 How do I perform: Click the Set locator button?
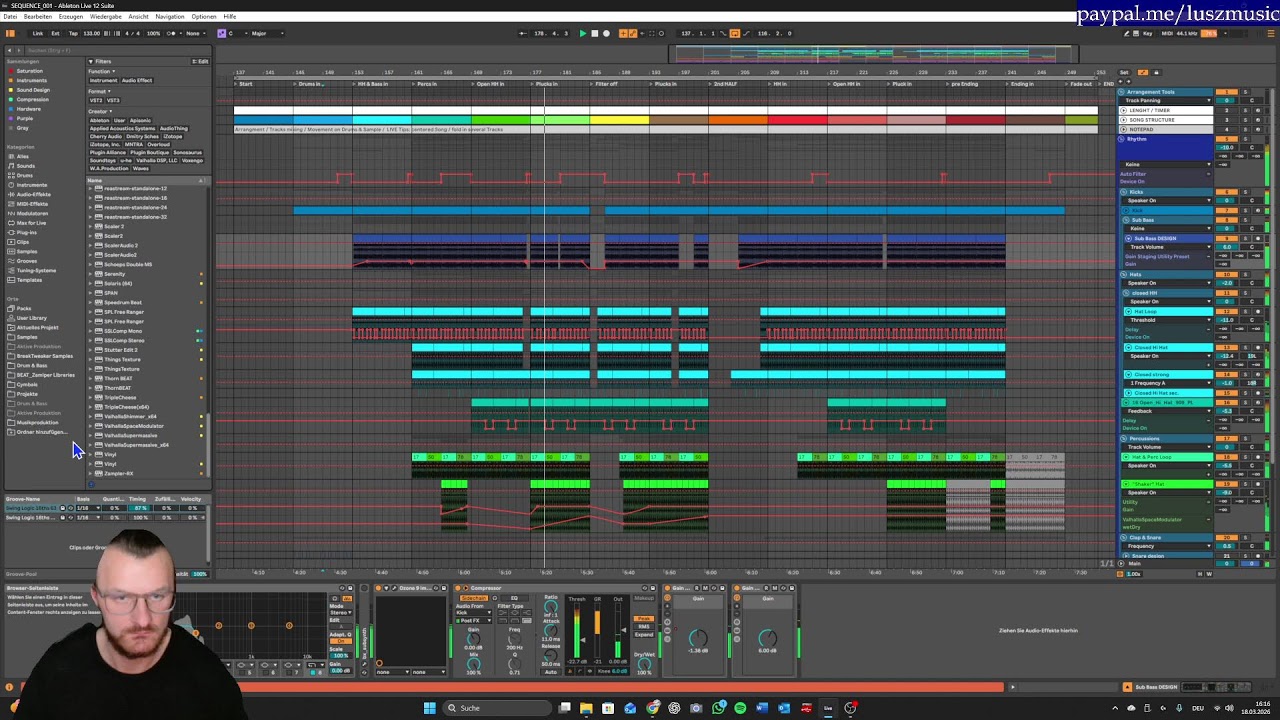(x=1124, y=72)
